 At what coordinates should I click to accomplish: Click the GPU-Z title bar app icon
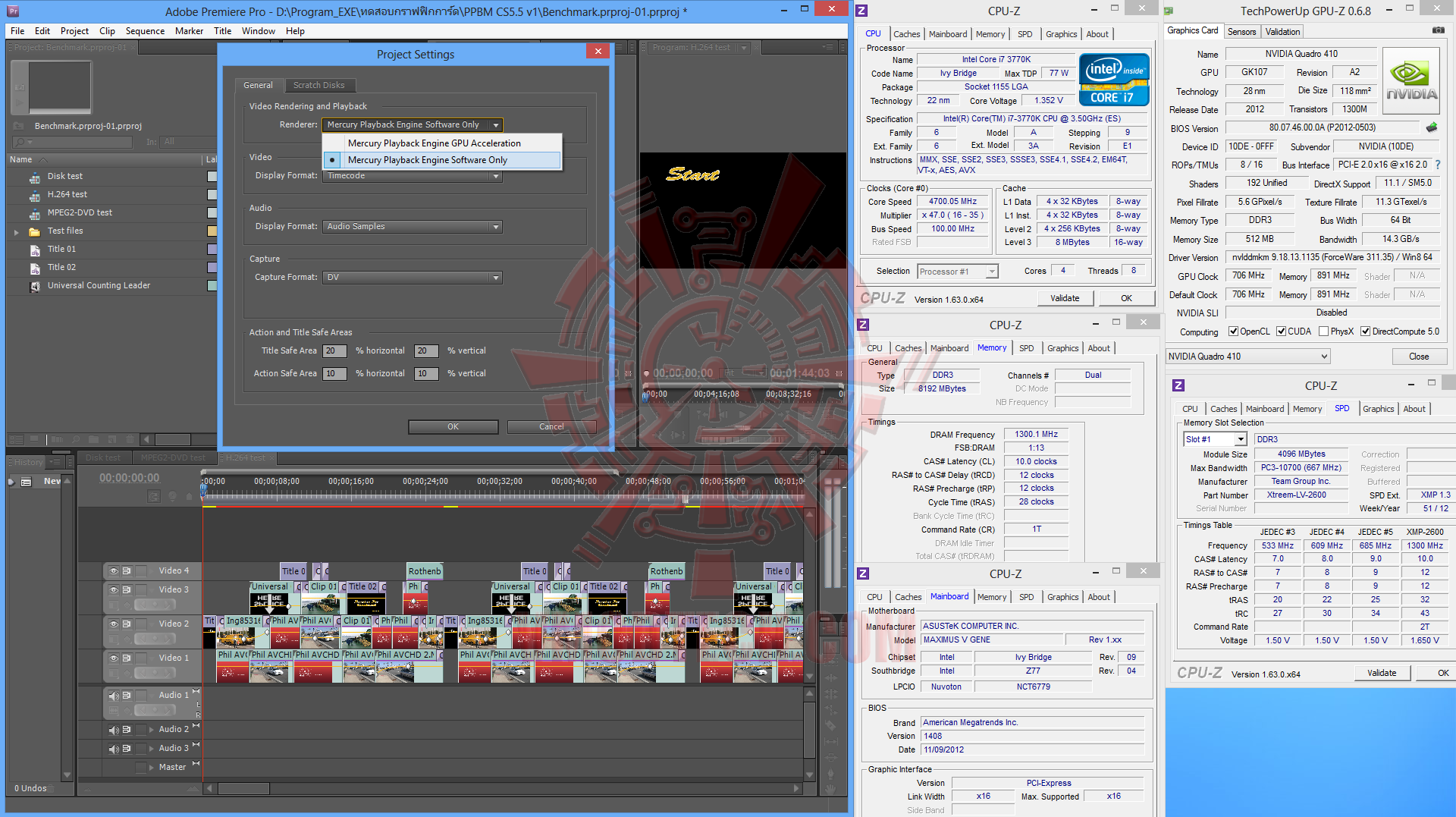pos(1169,11)
